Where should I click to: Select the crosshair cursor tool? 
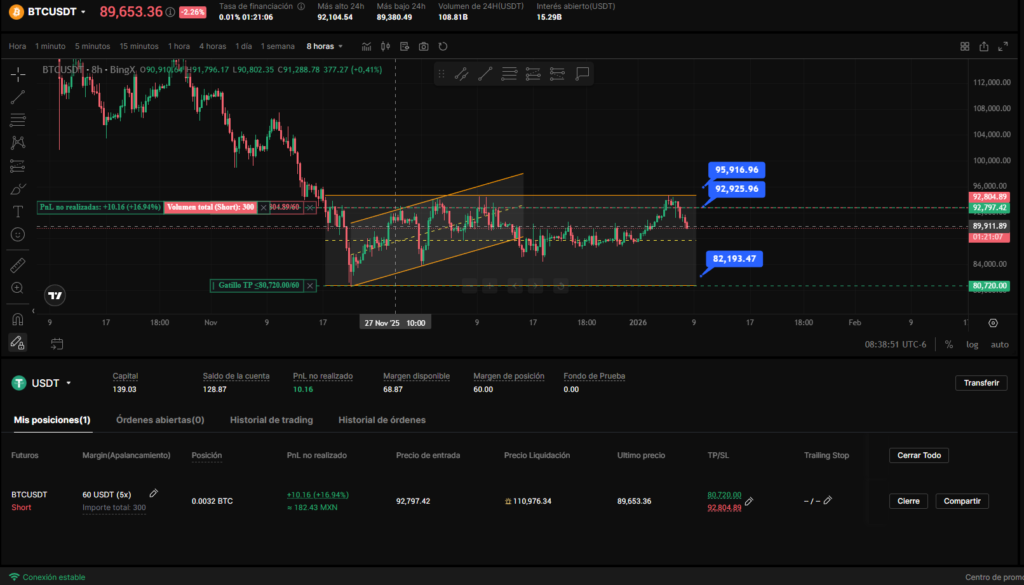point(18,74)
